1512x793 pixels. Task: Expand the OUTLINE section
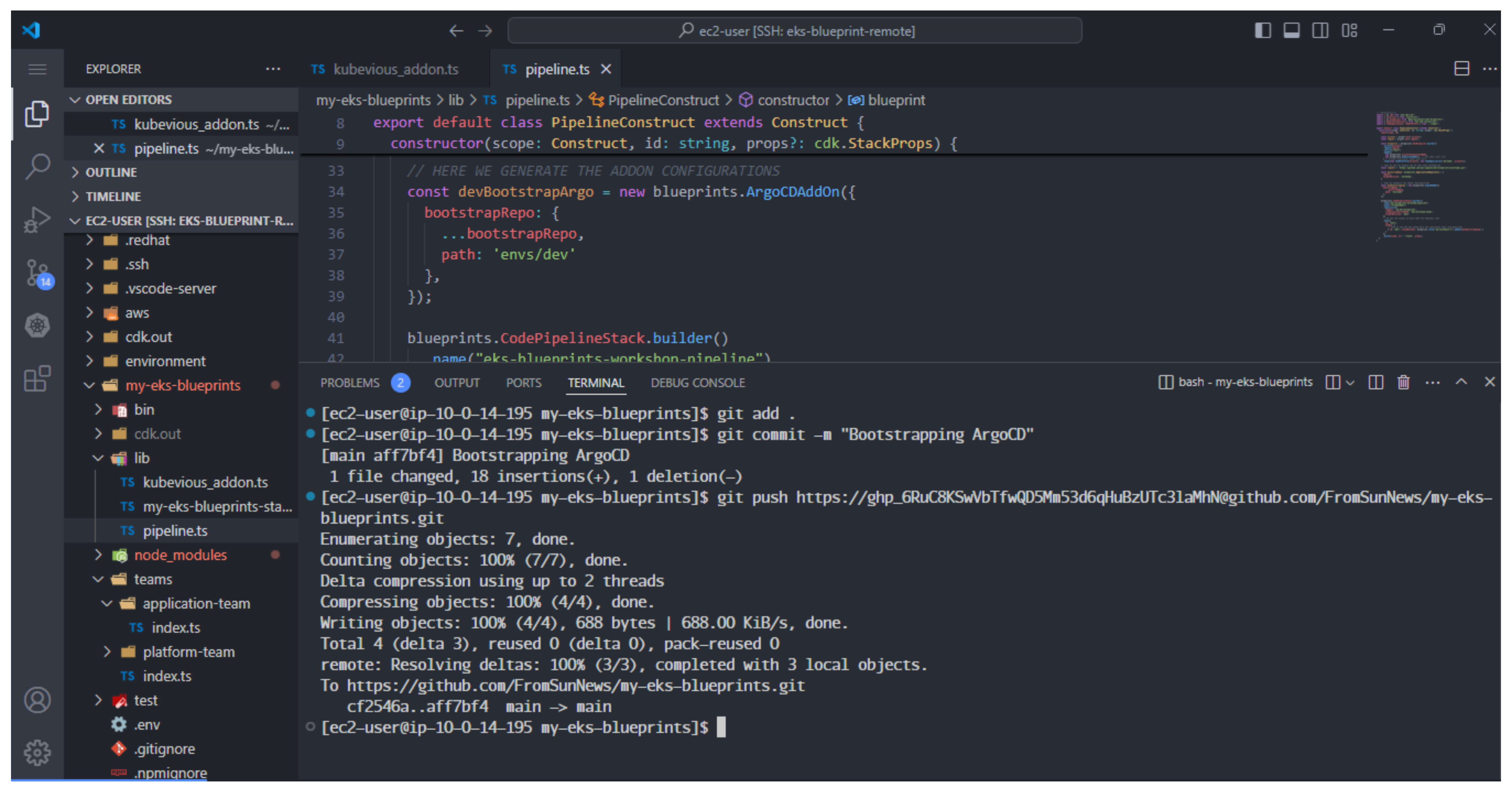[x=111, y=173]
